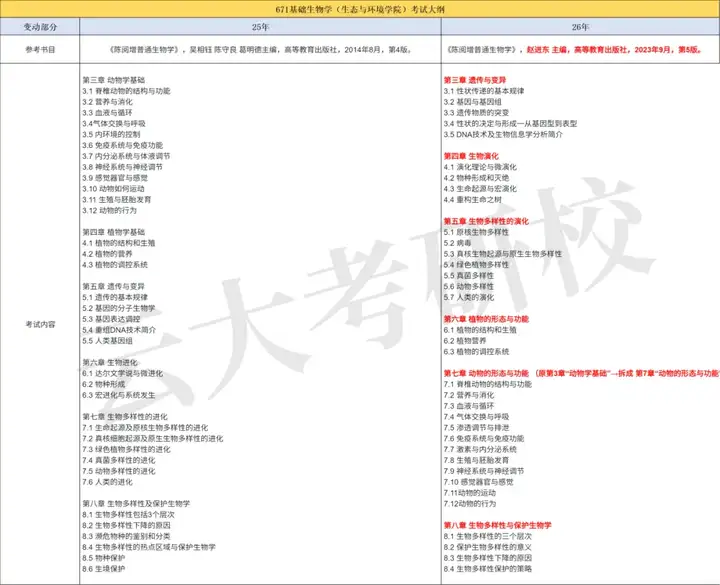Click "7.6 人类的进化"
The width and height of the screenshot is (720, 585).
coord(107,482)
